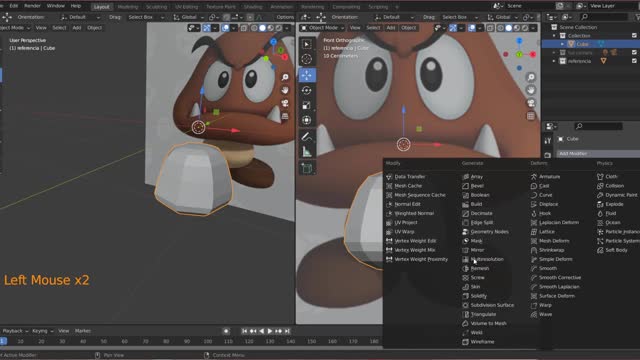
Task: Toggle Collection visibility checkbox in outliner
Action: pos(634,36)
